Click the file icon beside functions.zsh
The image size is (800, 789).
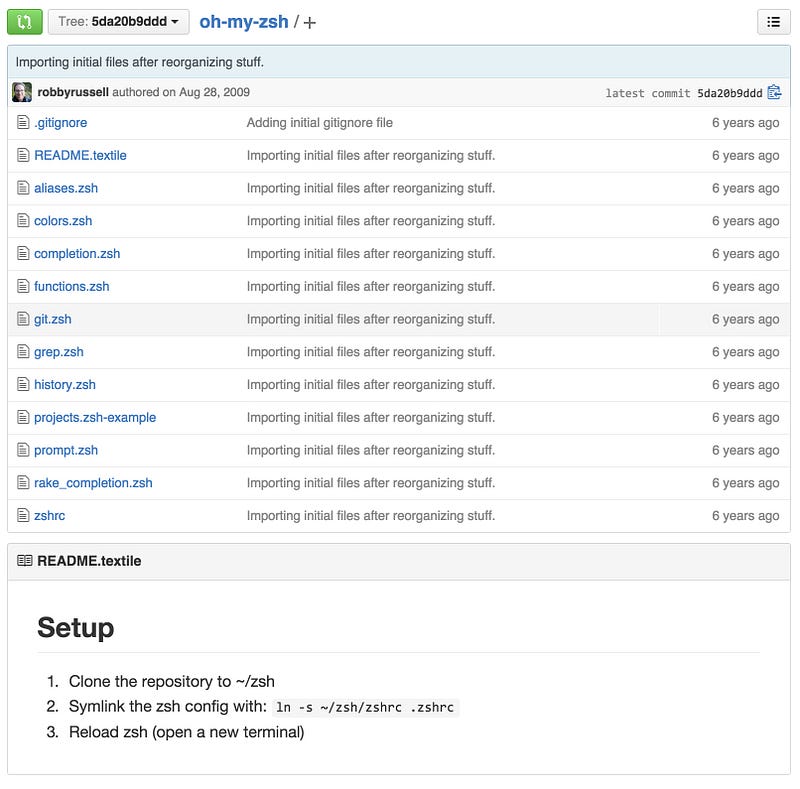coord(23,286)
